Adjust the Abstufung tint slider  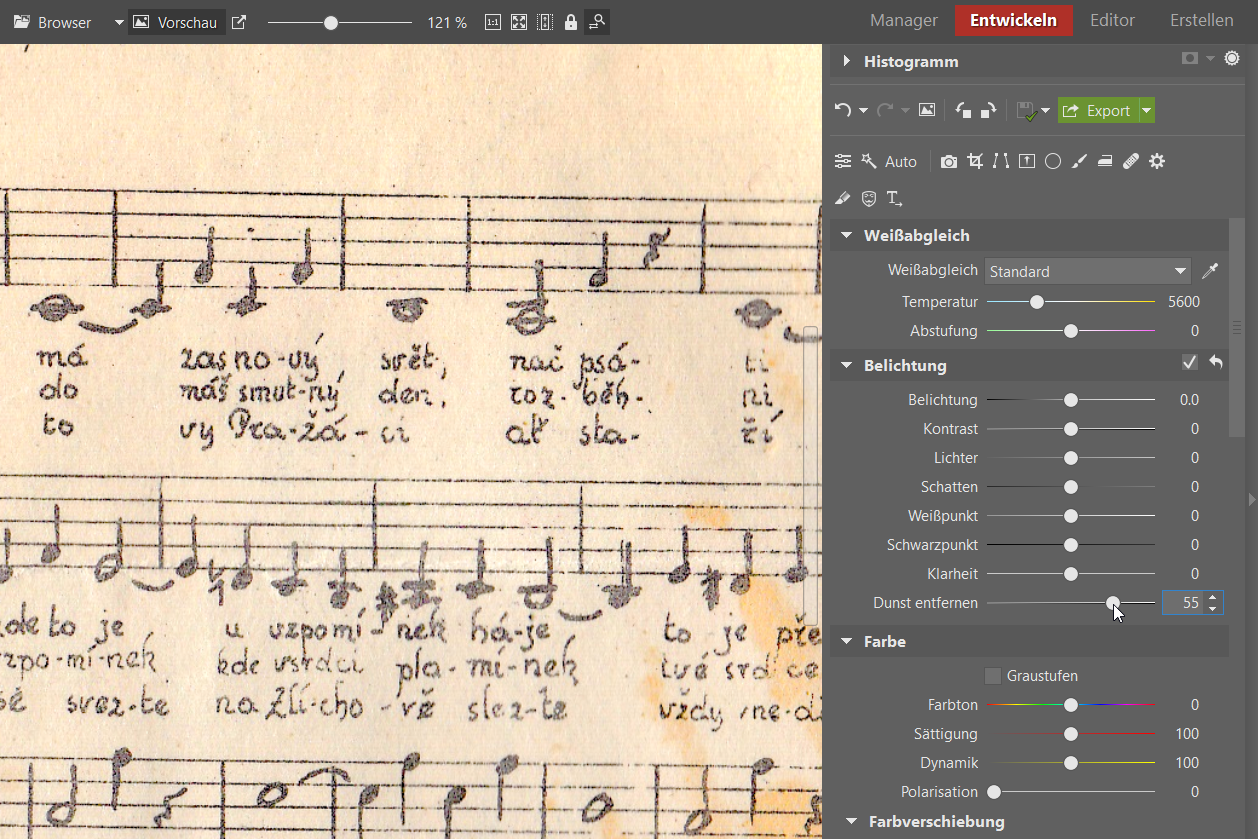1071,330
